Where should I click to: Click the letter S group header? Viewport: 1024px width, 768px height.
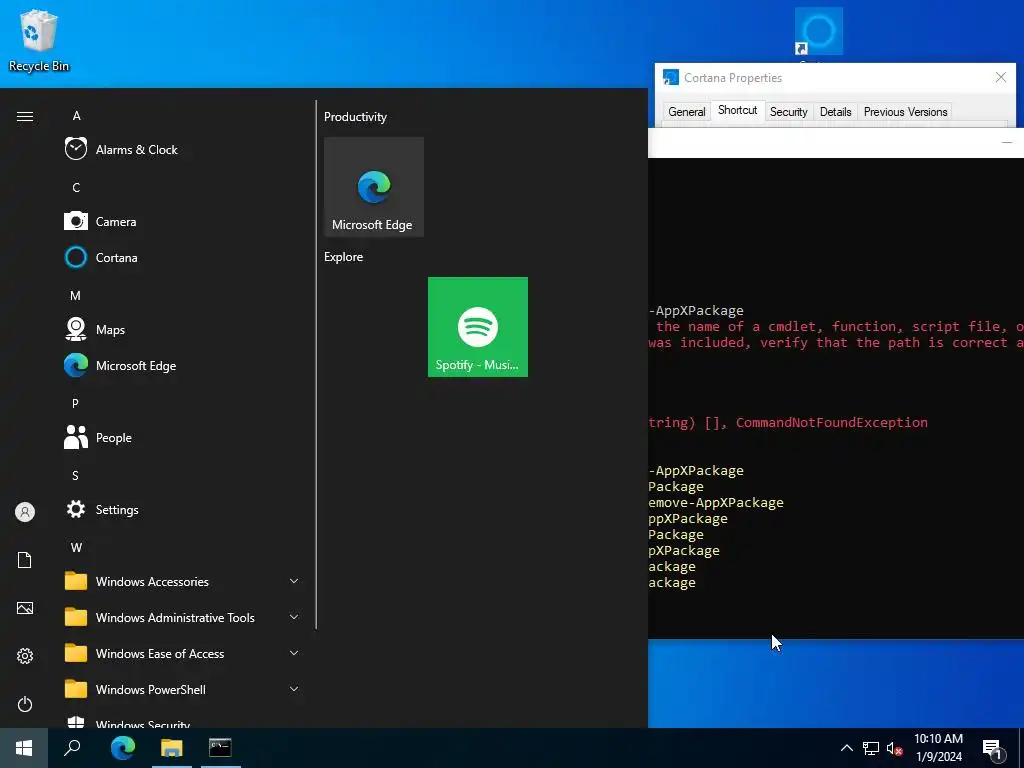(76, 475)
